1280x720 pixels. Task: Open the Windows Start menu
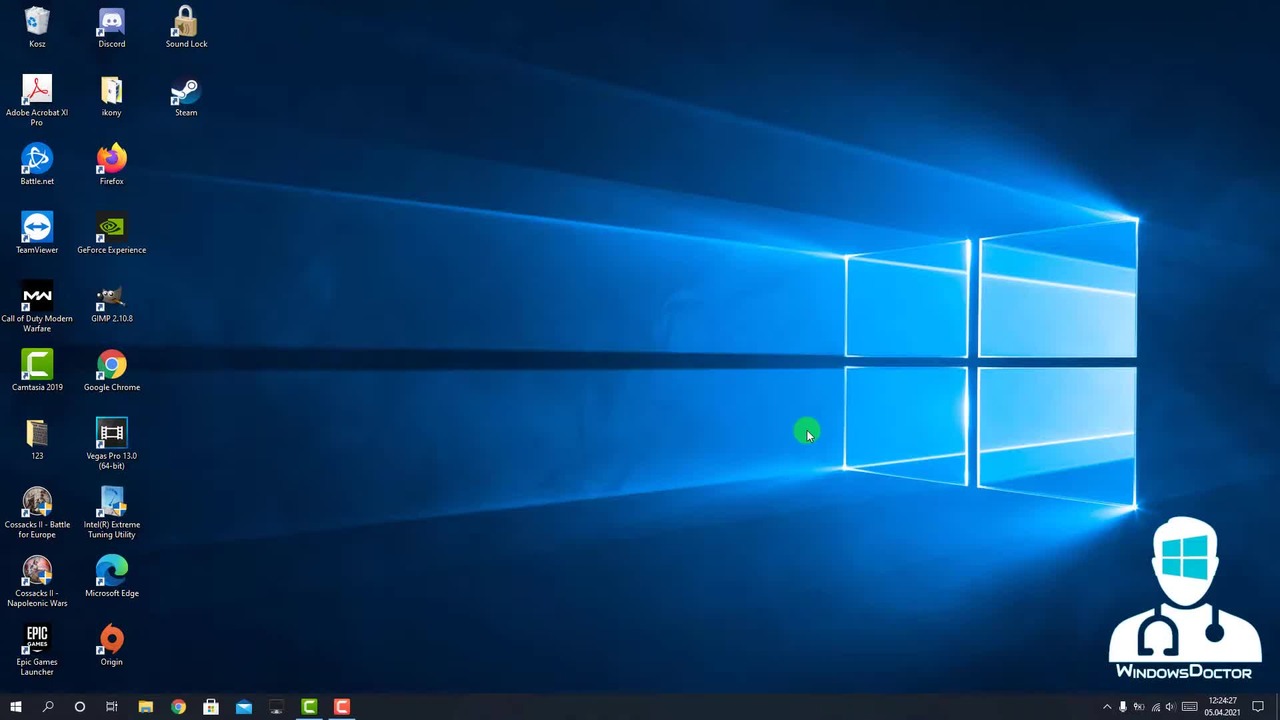click(x=15, y=707)
